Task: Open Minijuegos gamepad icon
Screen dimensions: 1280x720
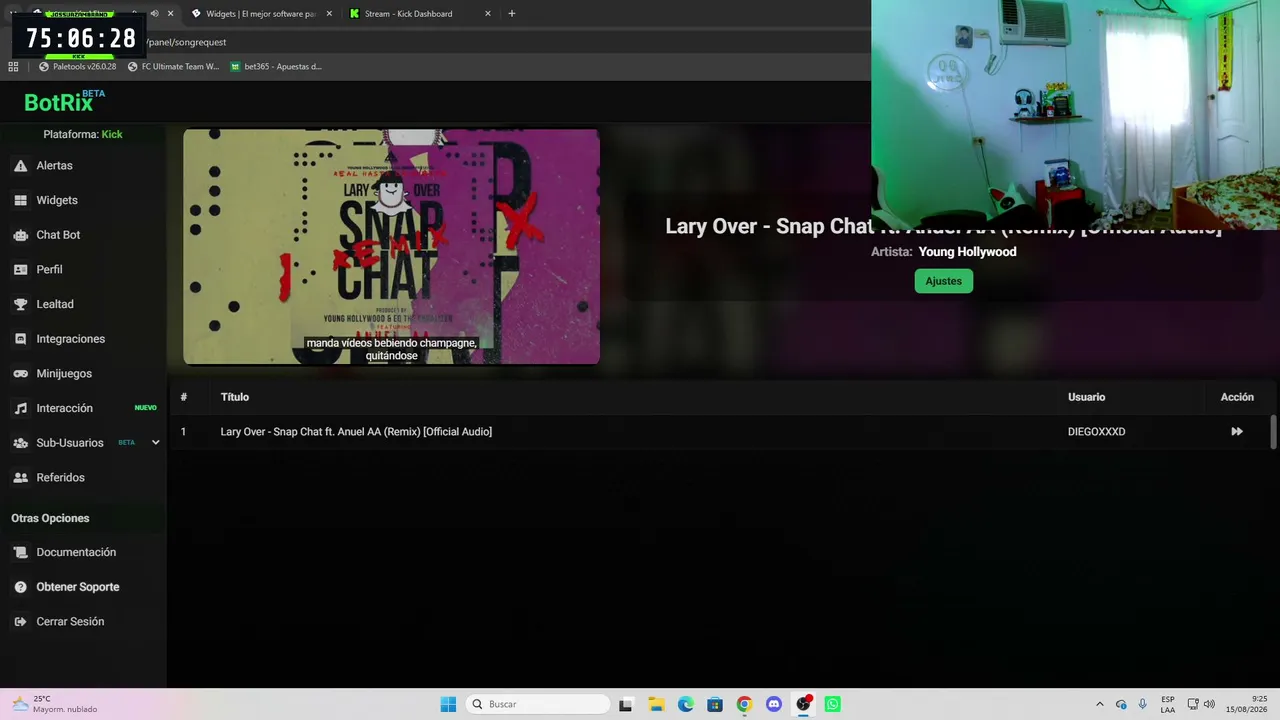Action: [20, 374]
